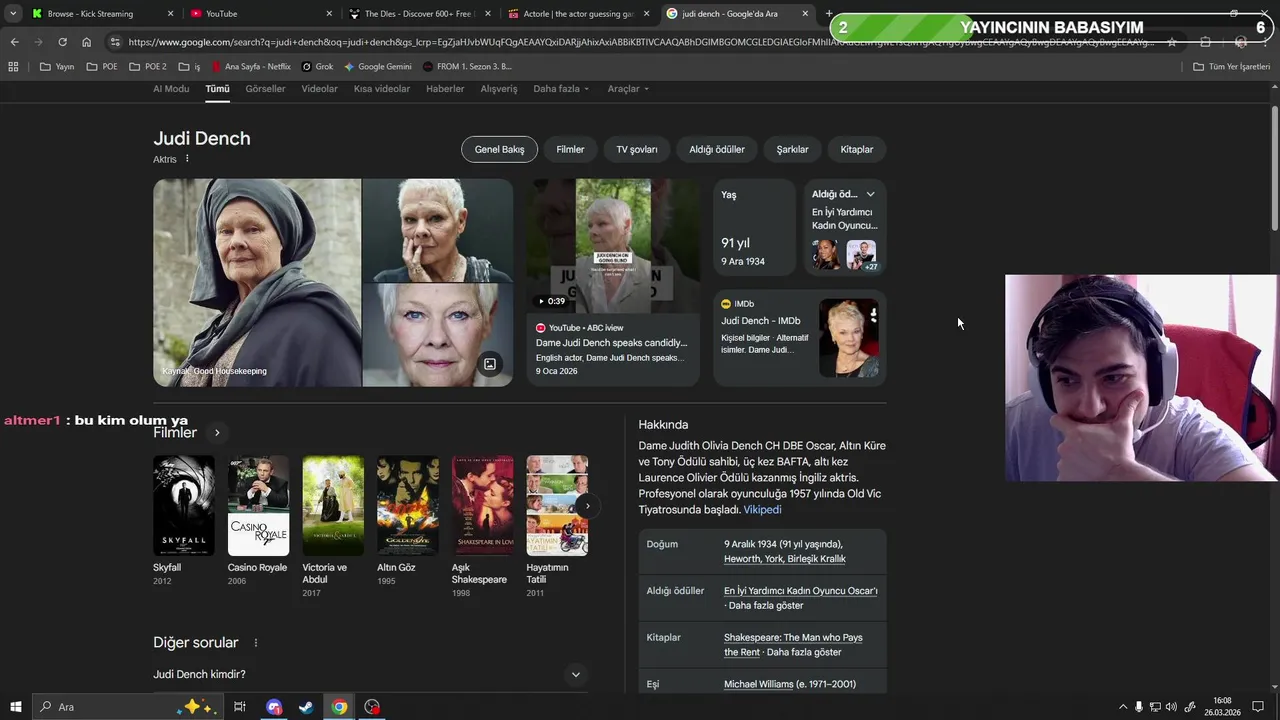Select the Kısa videolar search tab
The width and height of the screenshot is (1280, 720).
click(382, 89)
